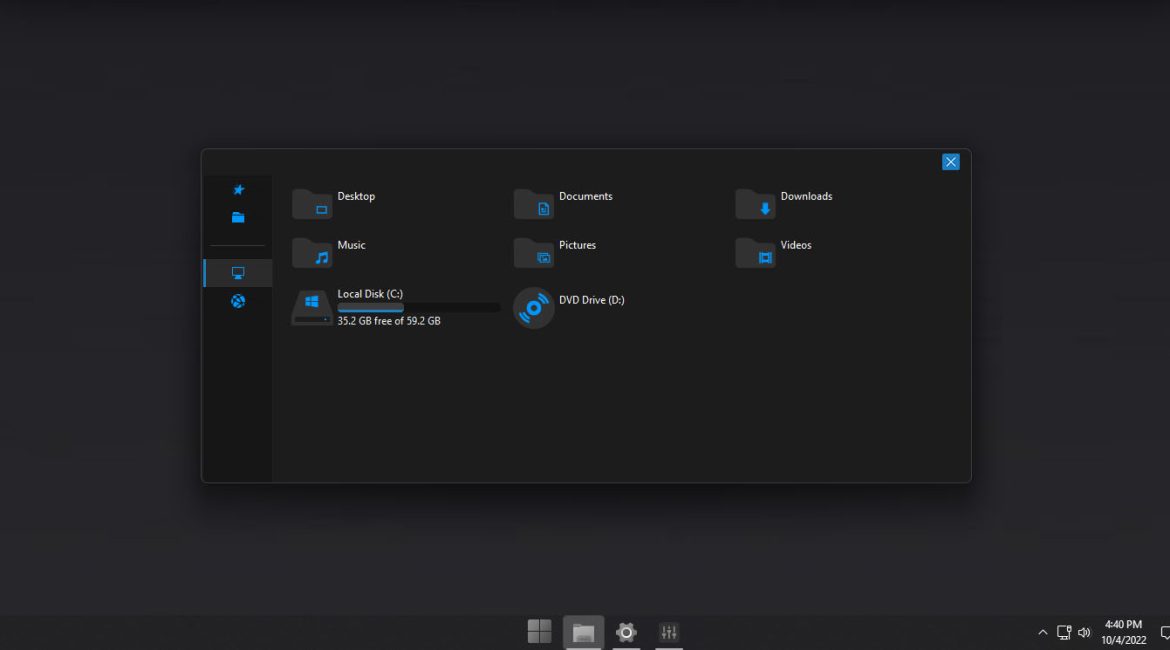Open the Videos folder
1170x650 pixels.
coord(775,252)
